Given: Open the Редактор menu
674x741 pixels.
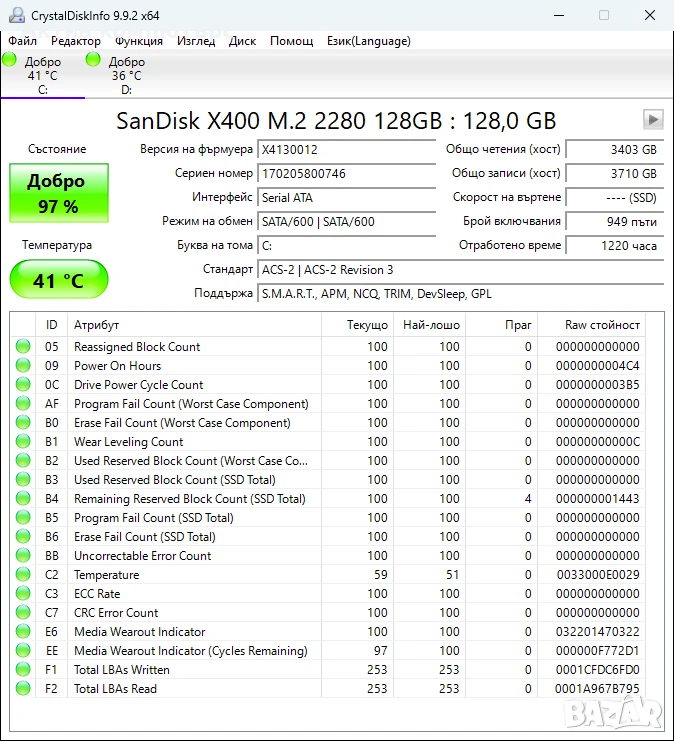Looking at the screenshot, I should tap(76, 41).
